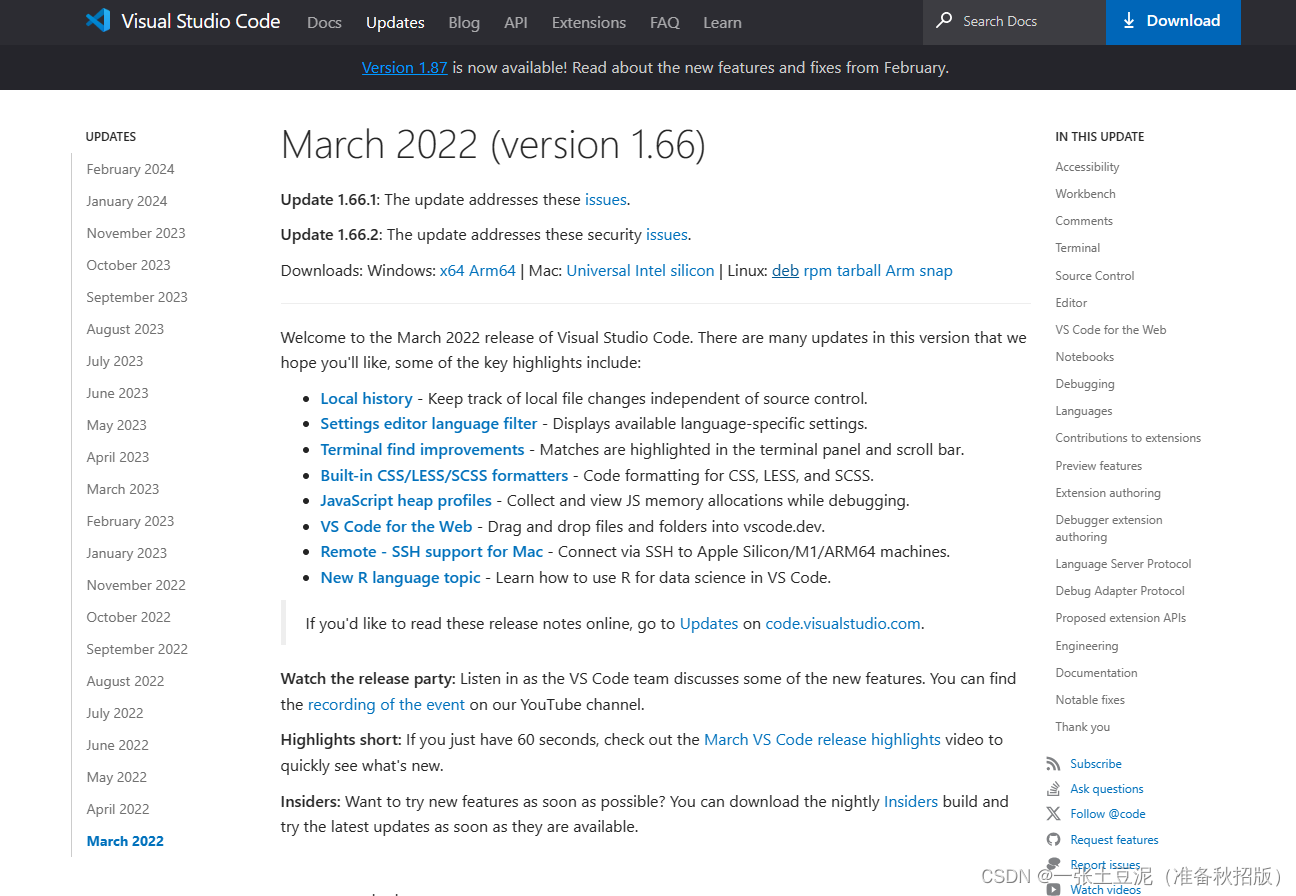The width and height of the screenshot is (1296, 896).
Task: Select January 2024 in Updates sidebar
Action: pyautogui.click(x=127, y=201)
